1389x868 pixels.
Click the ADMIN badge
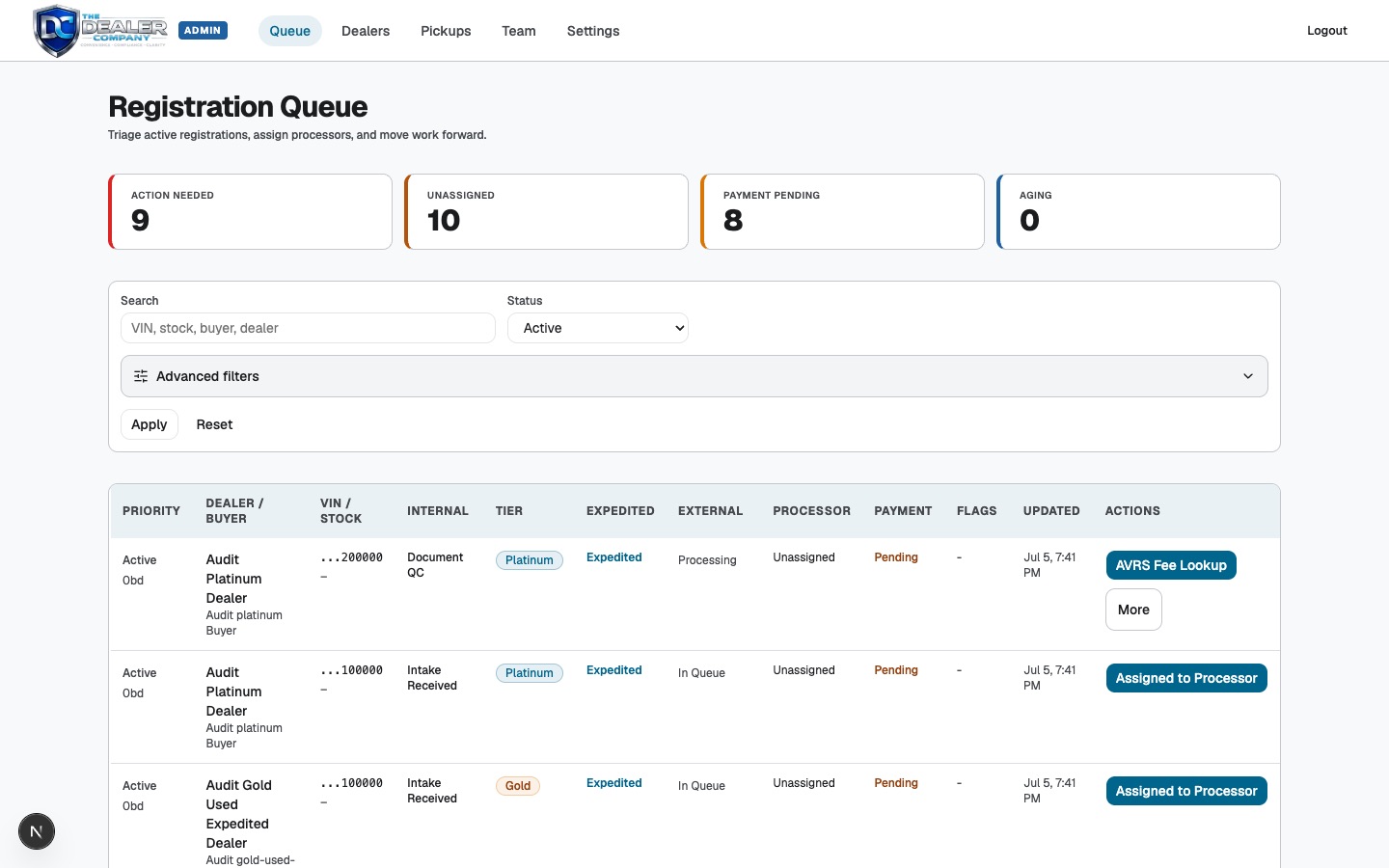[203, 30]
